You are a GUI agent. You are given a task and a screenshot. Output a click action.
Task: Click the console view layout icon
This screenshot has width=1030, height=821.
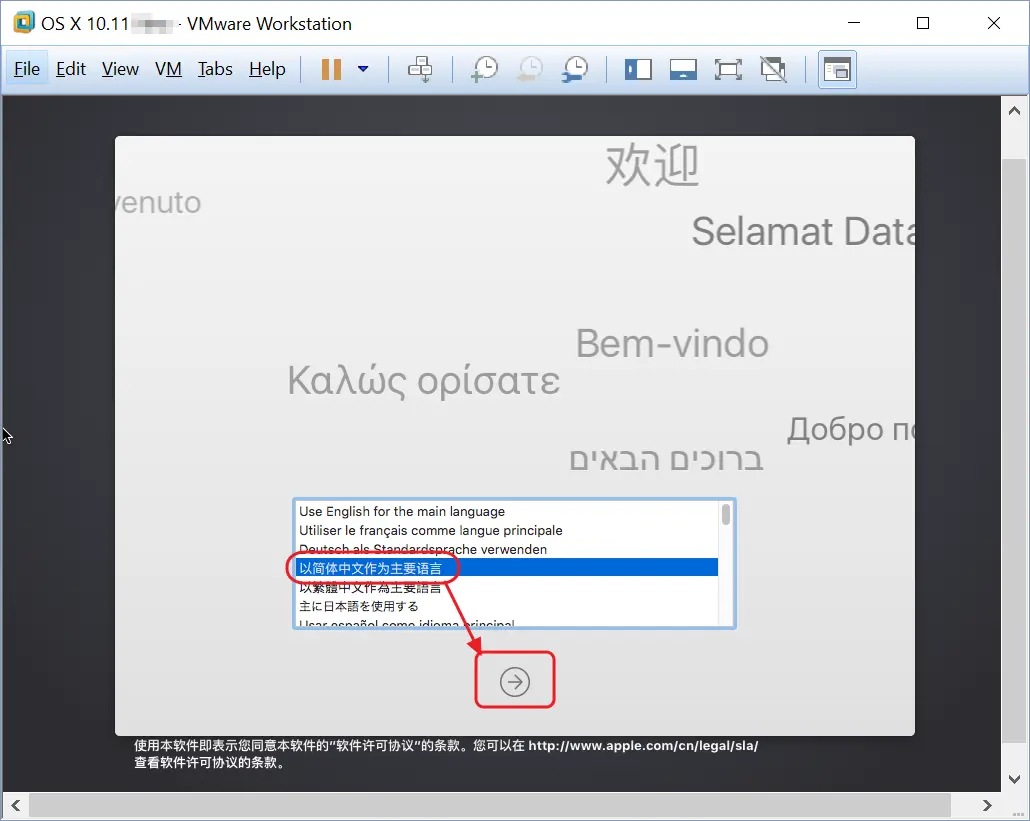(x=837, y=69)
